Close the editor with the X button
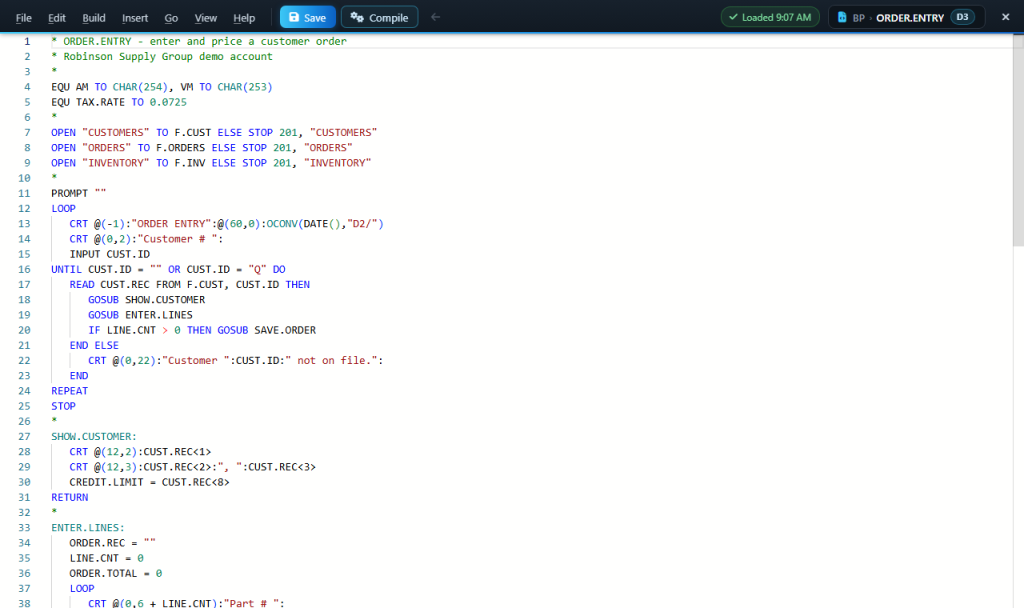The image size is (1024, 608). (x=1006, y=17)
